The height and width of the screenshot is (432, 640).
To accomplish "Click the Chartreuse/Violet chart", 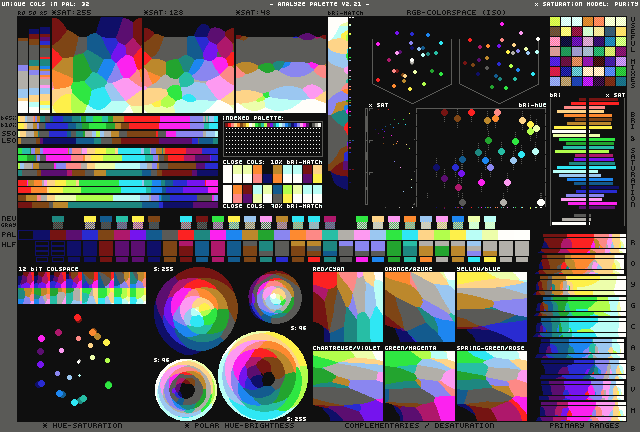I will point(347,385).
